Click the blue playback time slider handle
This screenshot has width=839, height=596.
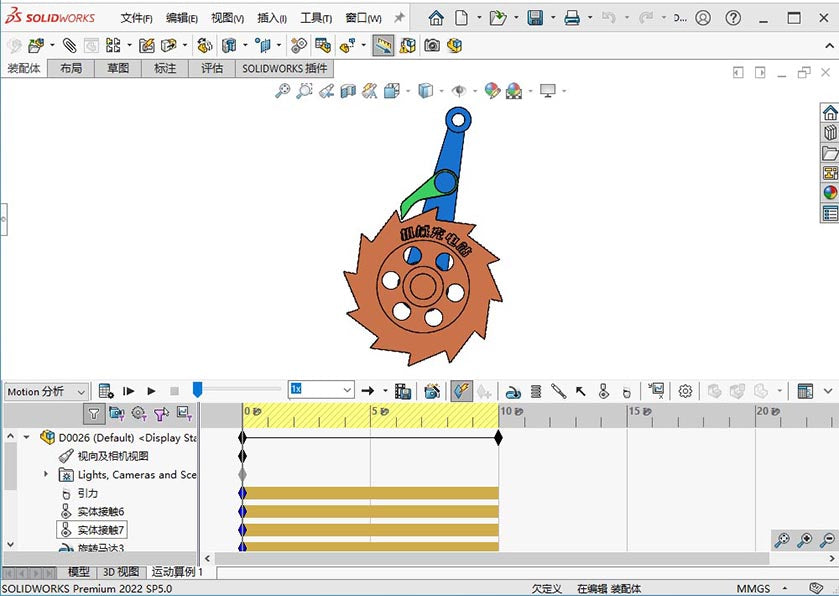(197, 389)
